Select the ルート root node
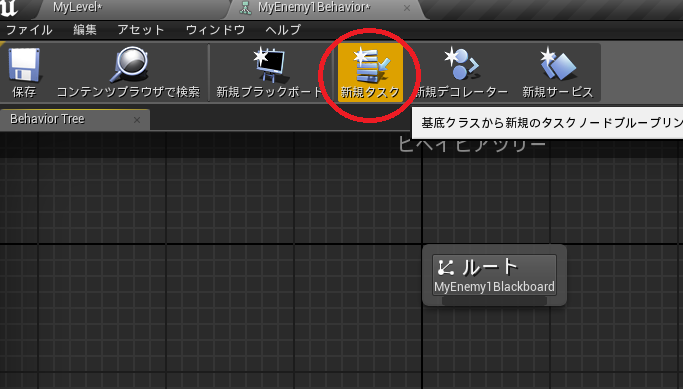The width and height of the screenshot is (683, 389). [x=494, y=275]
